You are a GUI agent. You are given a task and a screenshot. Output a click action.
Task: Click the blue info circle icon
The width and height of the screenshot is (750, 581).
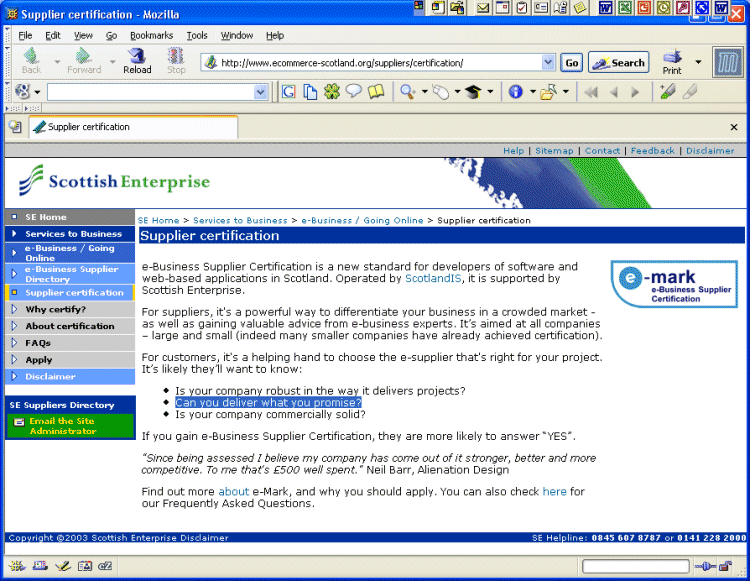pyautogui.click(x=515, y=91)
